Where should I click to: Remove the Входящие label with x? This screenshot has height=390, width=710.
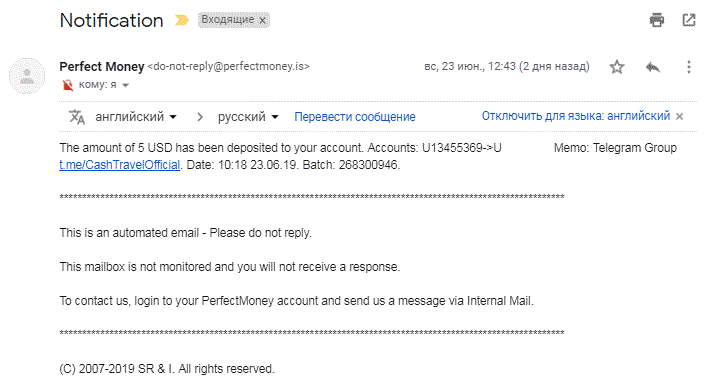pyautogui.click(x=262, y=20)
